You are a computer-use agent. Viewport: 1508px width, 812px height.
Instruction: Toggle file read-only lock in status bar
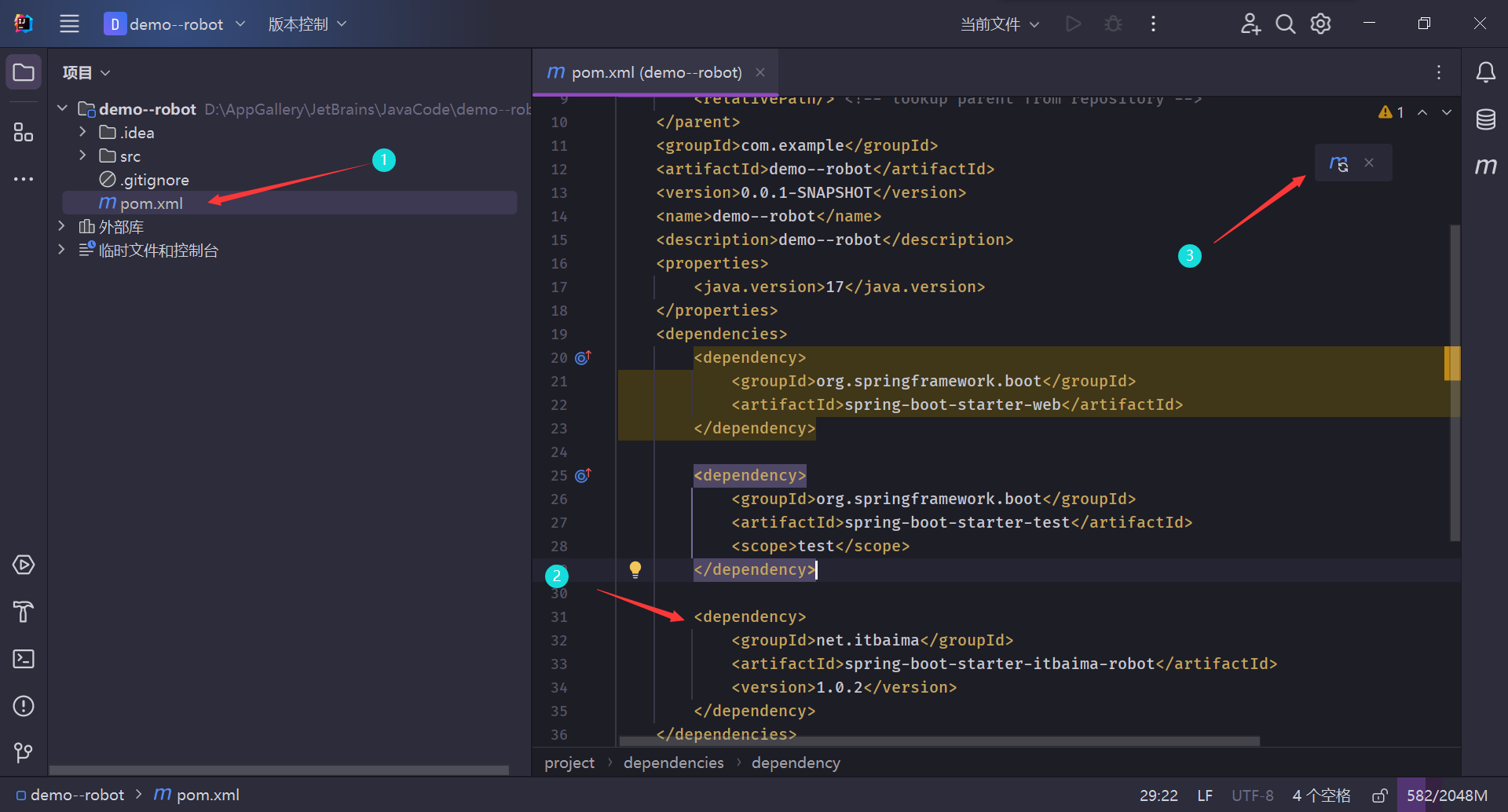point(1379,796)
